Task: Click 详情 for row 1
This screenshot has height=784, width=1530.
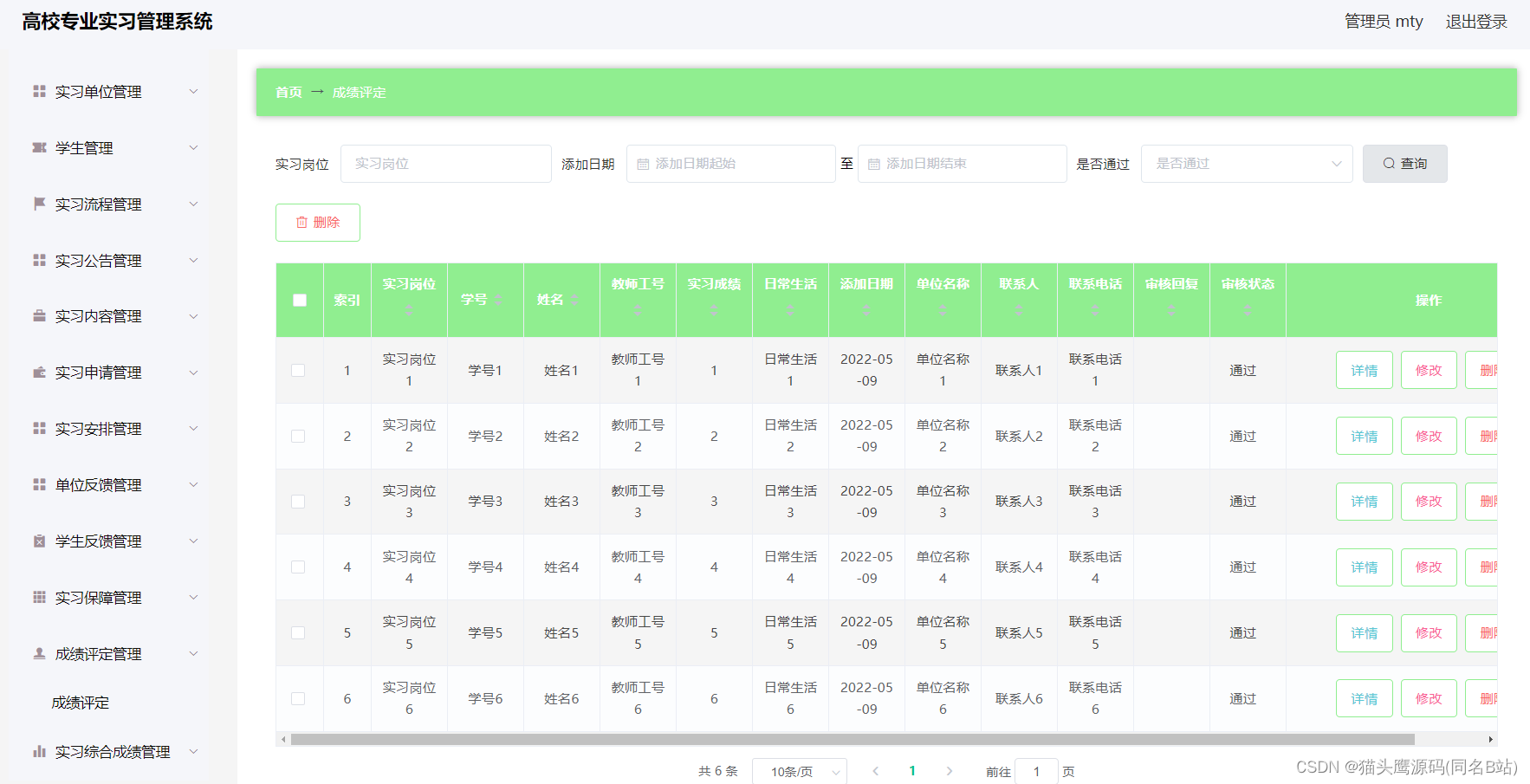Action: pos(1364,370)
